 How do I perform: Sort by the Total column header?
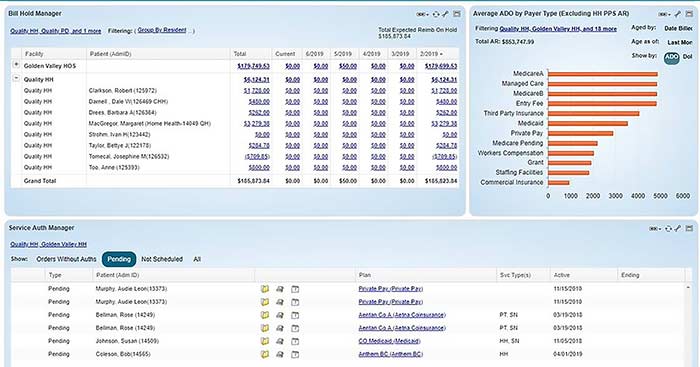coord(250,54)
